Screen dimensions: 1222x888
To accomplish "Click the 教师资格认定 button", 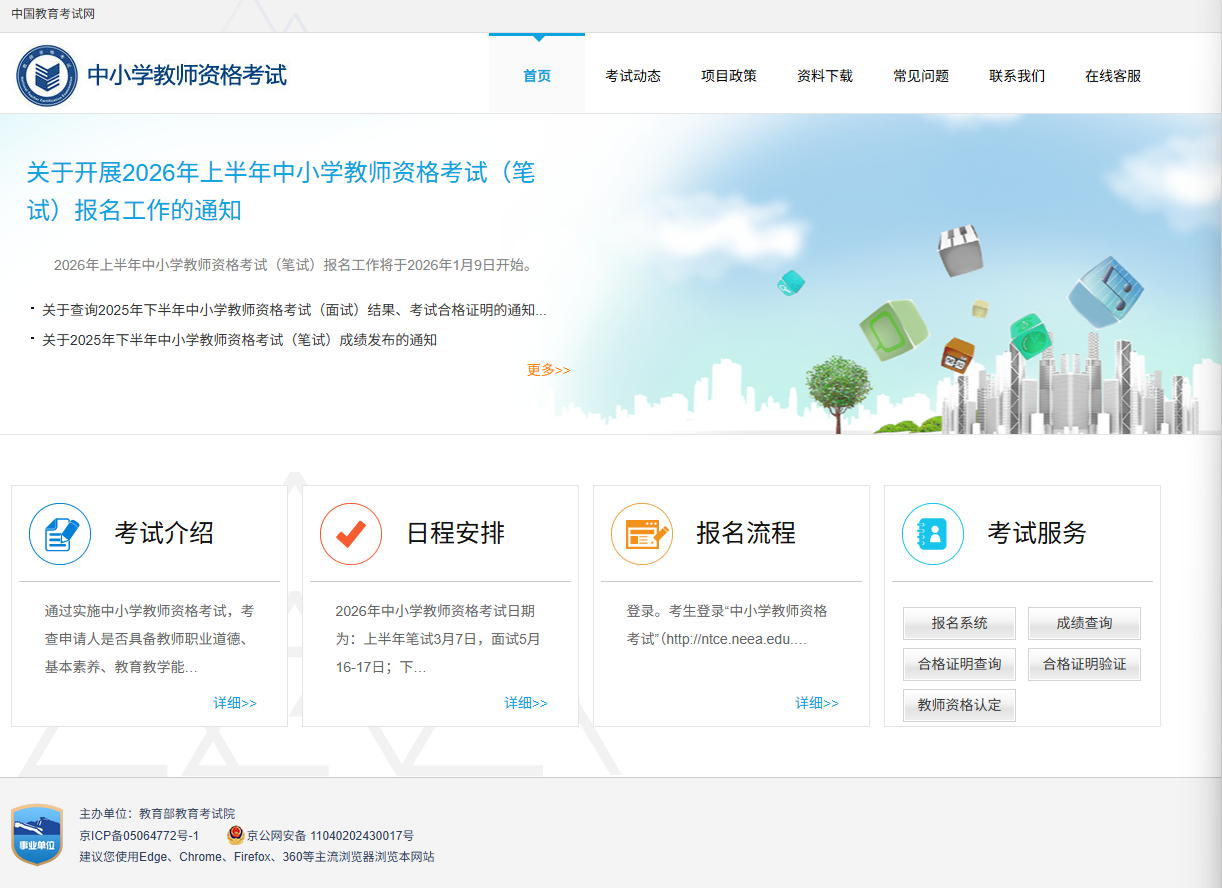I will point(959,705).
